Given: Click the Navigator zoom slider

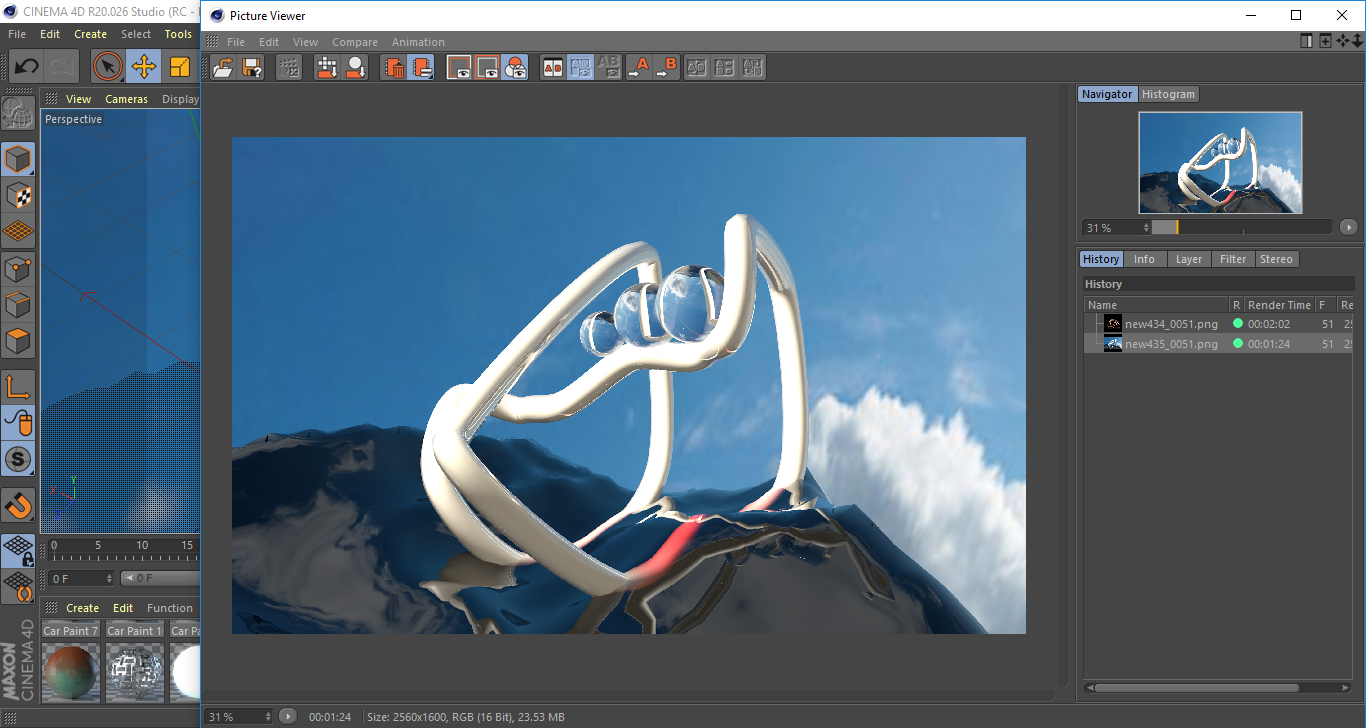Looking at the screenshot, I should [1241, 227].
